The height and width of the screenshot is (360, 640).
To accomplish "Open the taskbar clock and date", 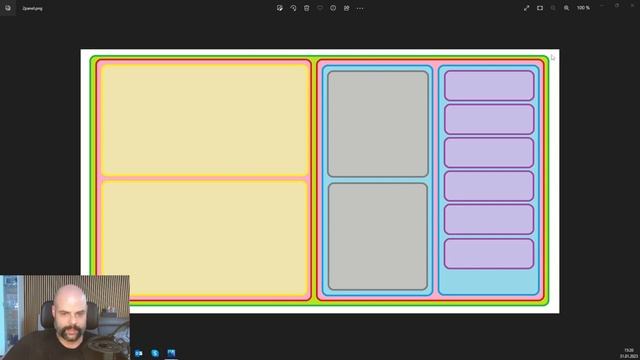I will point(629,353).
